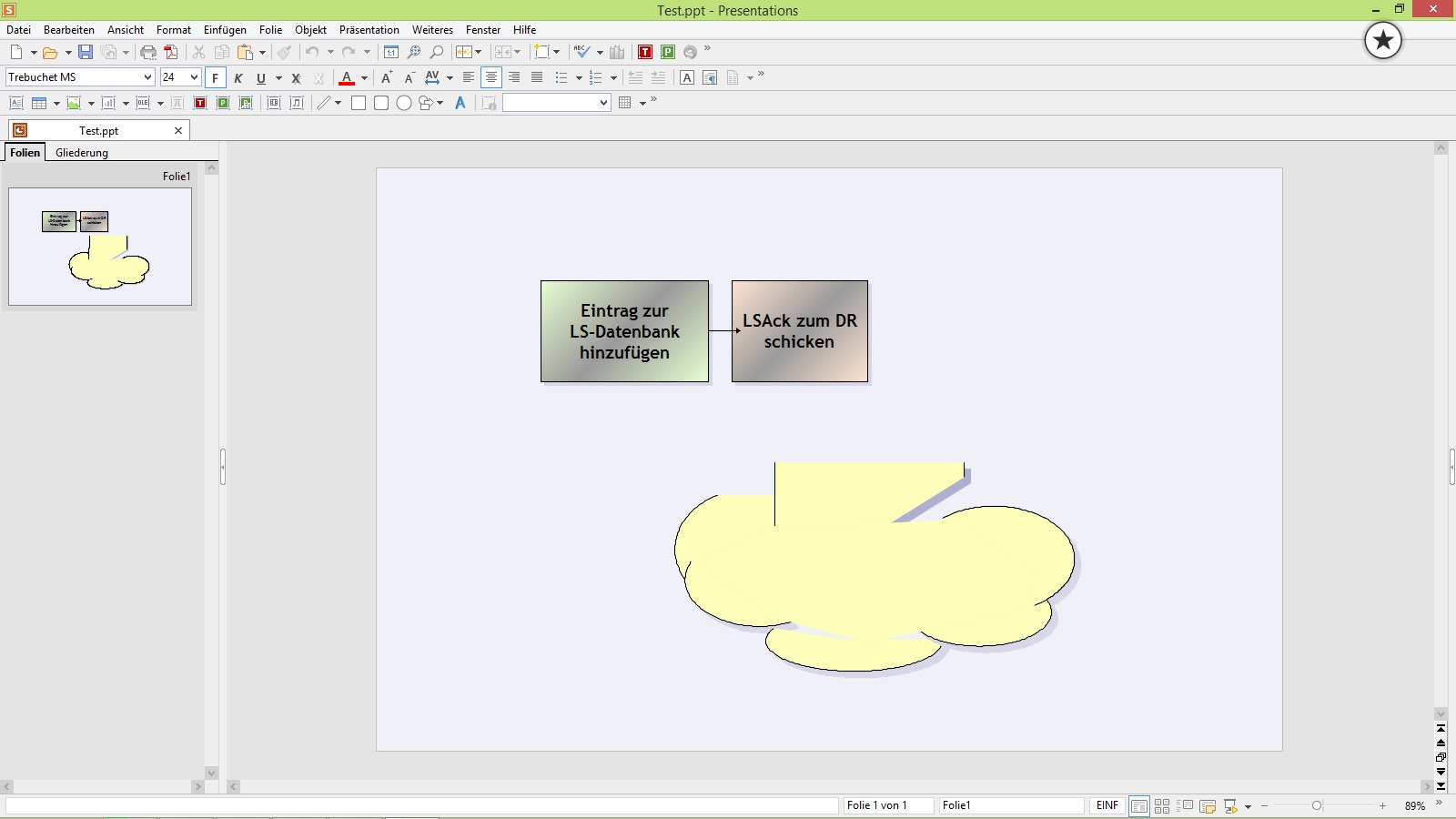
Task: Expand the font color dropdown arrow
Action: 364,78
